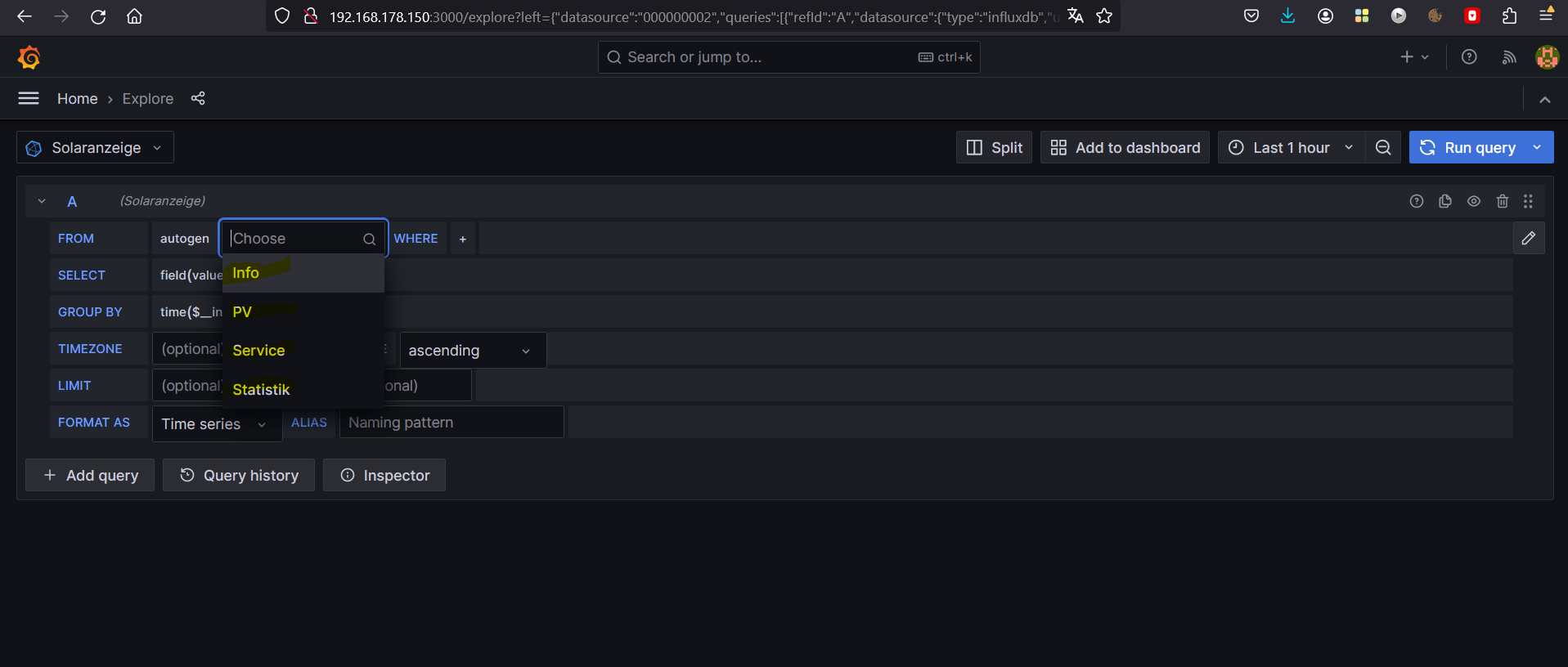
Task: Open the query help question icon
Action: (1417, 201)
